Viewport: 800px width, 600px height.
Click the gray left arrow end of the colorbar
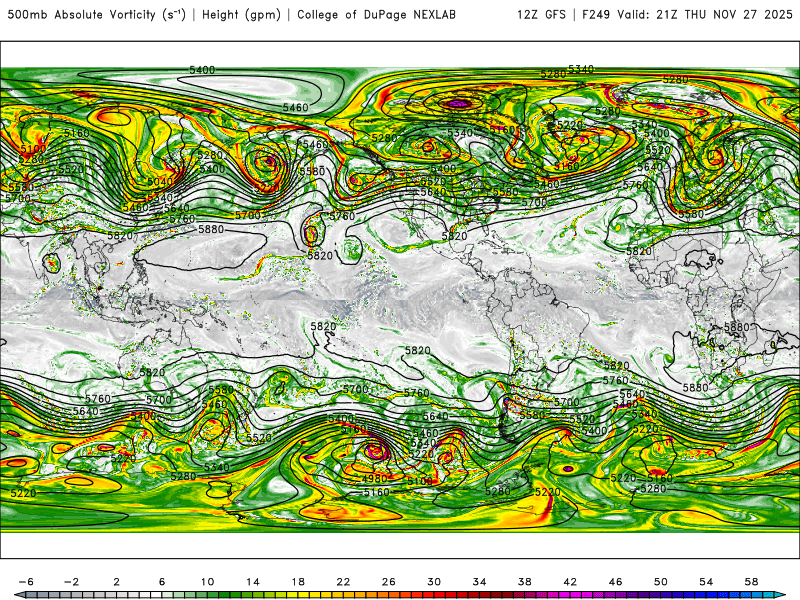click(19, 595)
